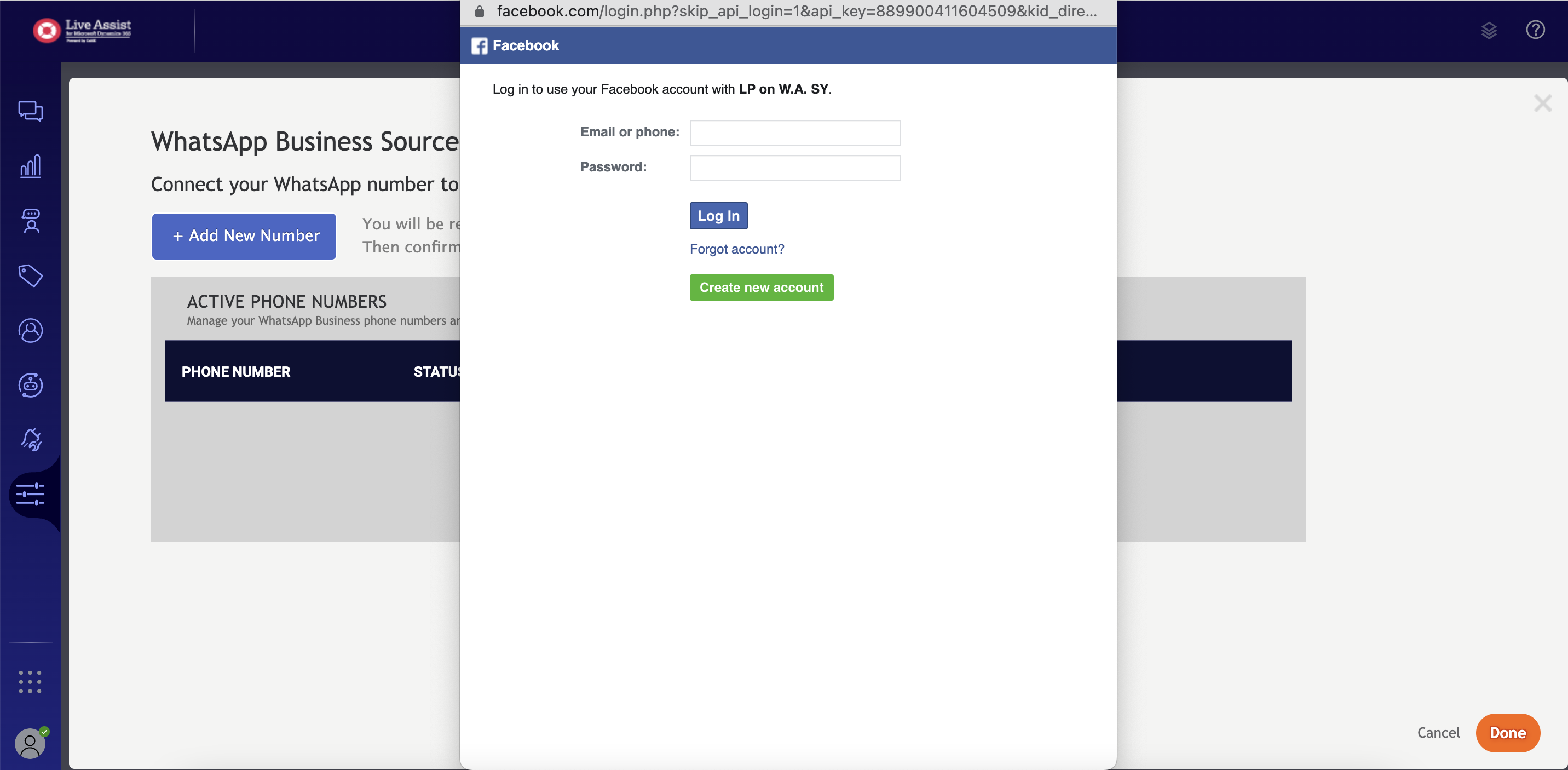Open the conversations chat icon in sidebar

31,111
